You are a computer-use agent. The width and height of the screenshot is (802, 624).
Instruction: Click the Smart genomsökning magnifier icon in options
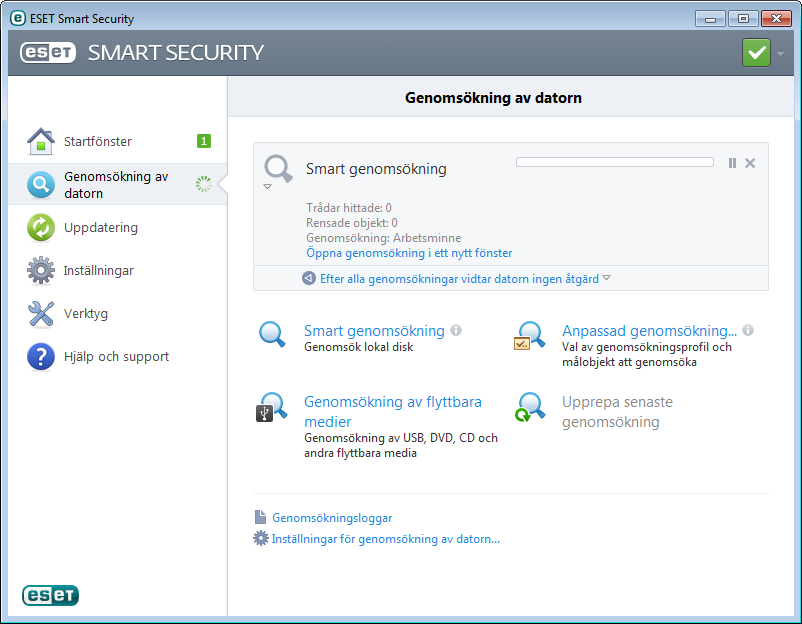click(x=272, y=335)
